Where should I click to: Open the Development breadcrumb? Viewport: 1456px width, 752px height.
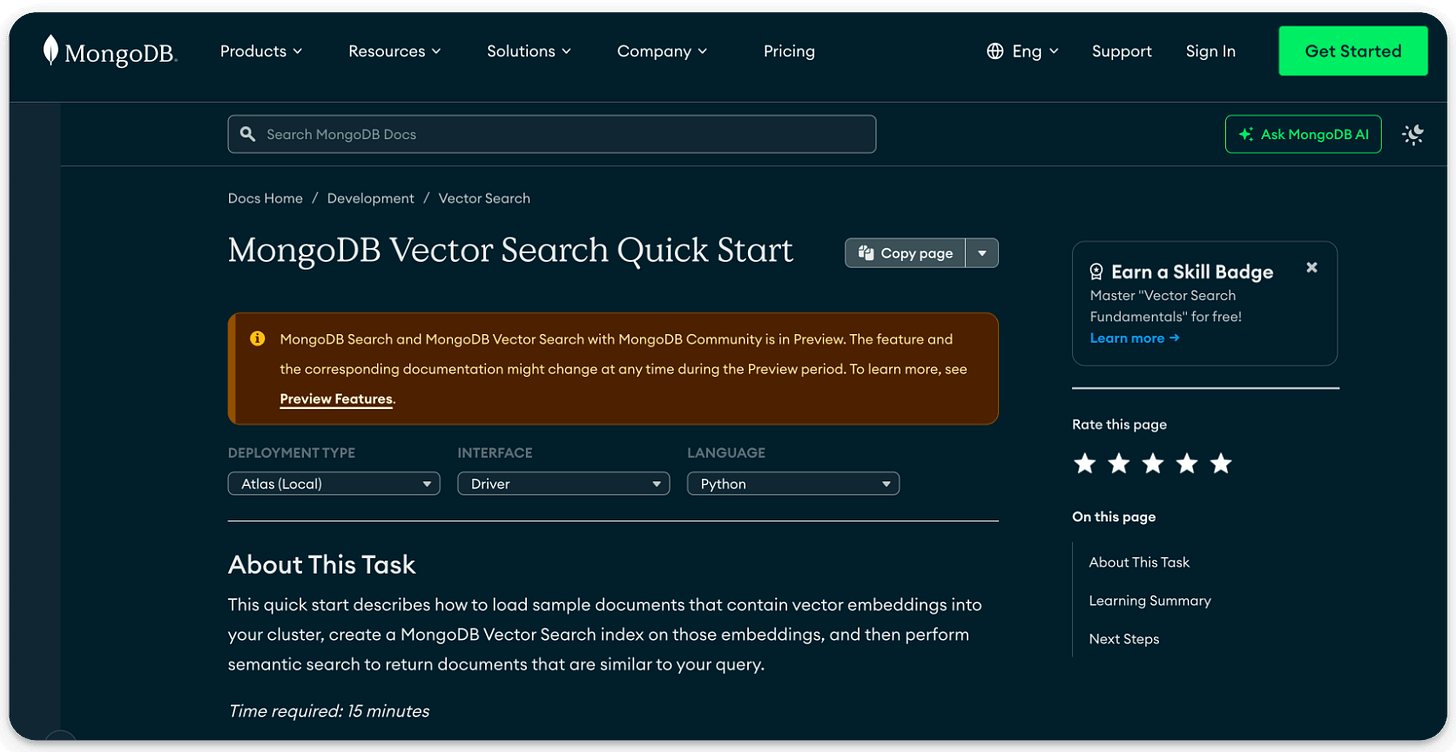click(x=370, y=198)
